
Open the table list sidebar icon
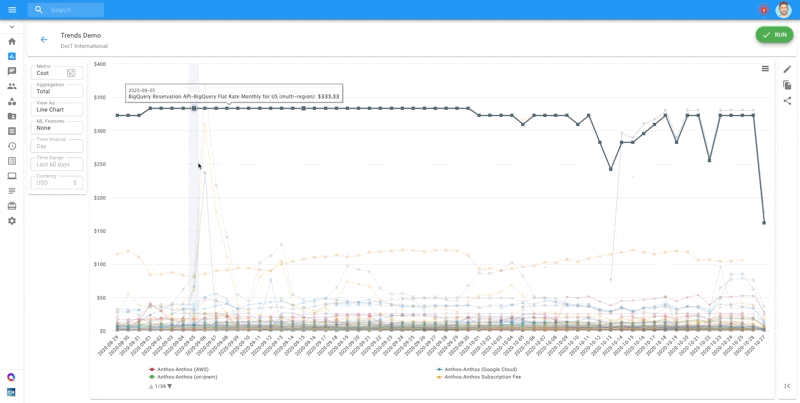[x=12, y=161]
